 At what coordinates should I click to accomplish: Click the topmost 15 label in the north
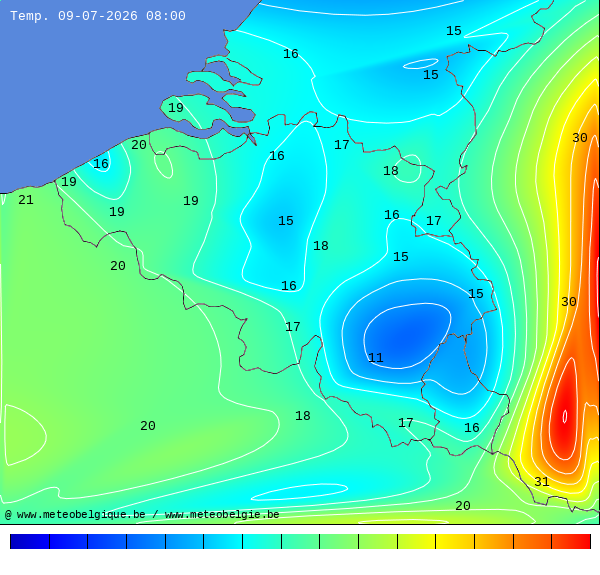pos(454,31)
